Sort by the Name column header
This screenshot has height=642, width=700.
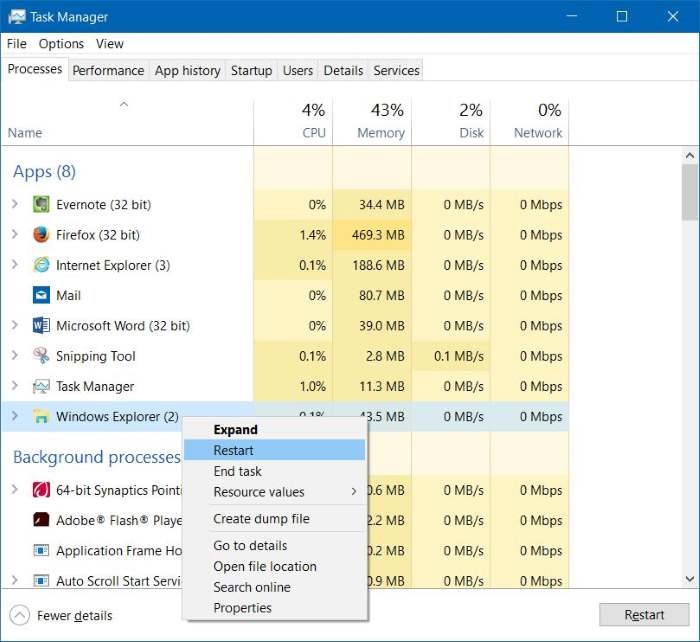point(127,121)
